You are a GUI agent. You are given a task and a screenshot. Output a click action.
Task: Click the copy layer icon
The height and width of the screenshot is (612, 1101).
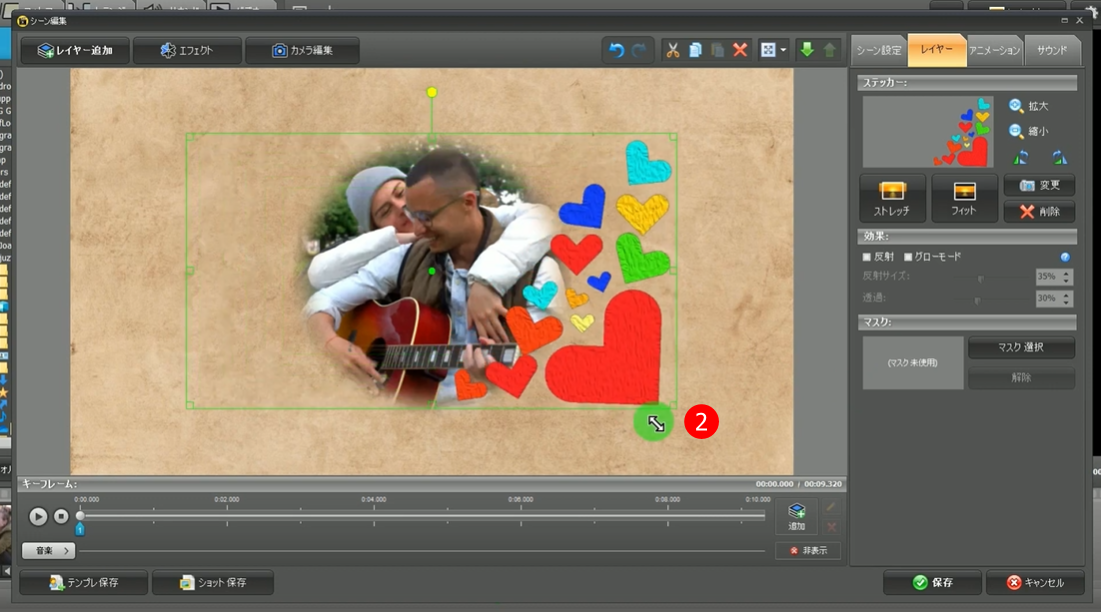coord(695,50)
